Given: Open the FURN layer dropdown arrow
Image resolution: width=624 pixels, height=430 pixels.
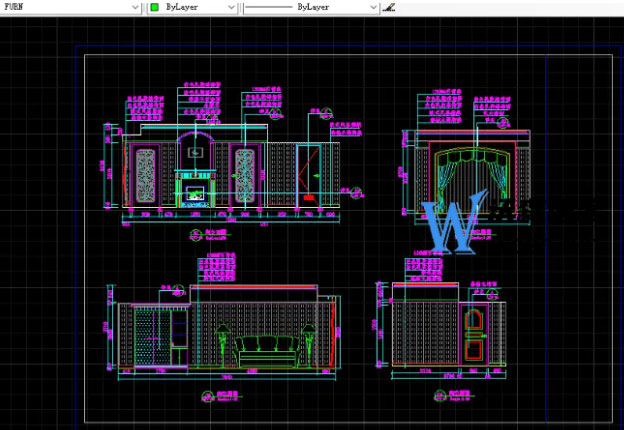Looking at the screenshot, I should pyautogui.click(x=135, y=6).
